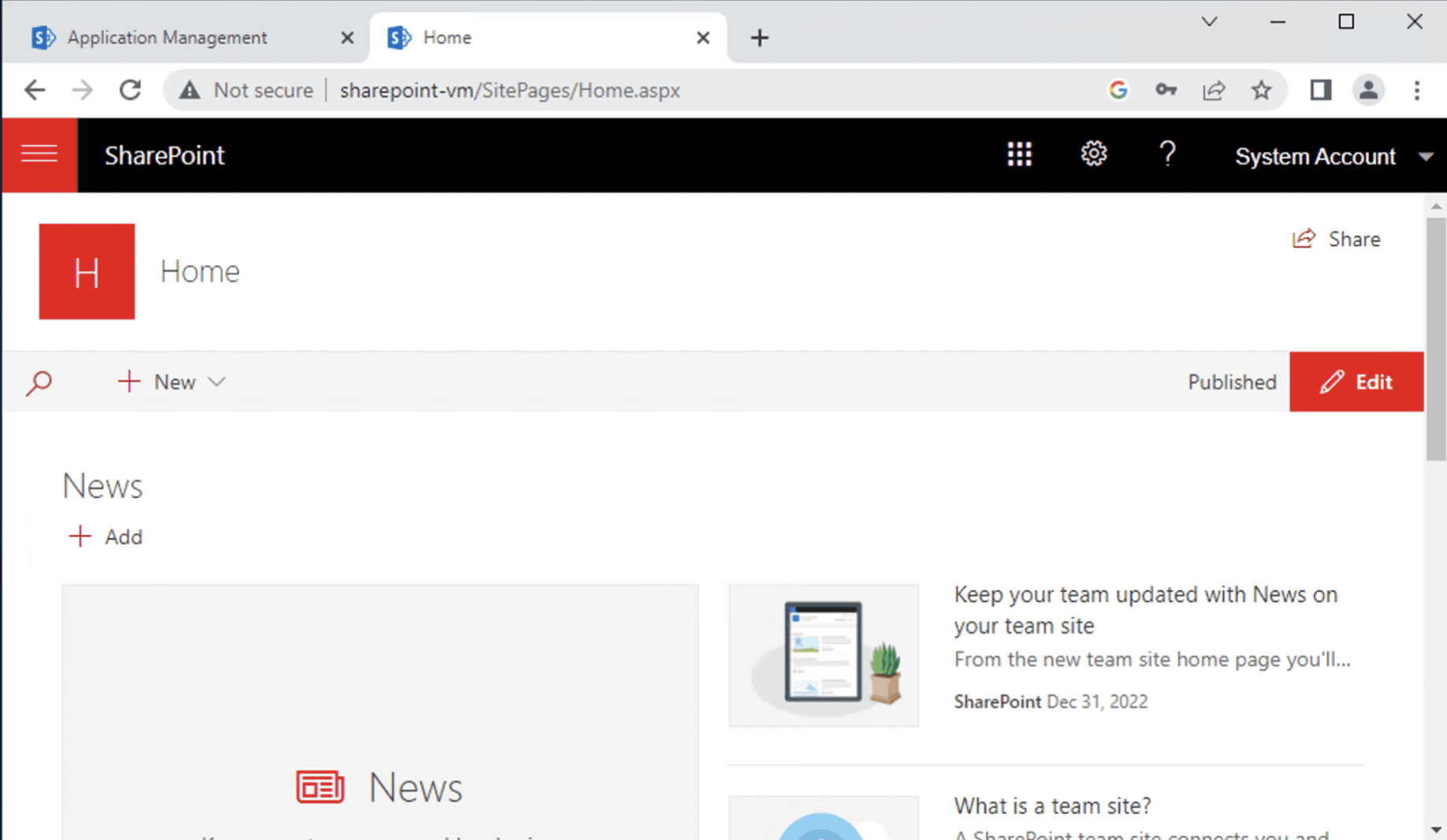Toggle the browser side panel
Viewport: 1447px width, 840px height.
1321,91
